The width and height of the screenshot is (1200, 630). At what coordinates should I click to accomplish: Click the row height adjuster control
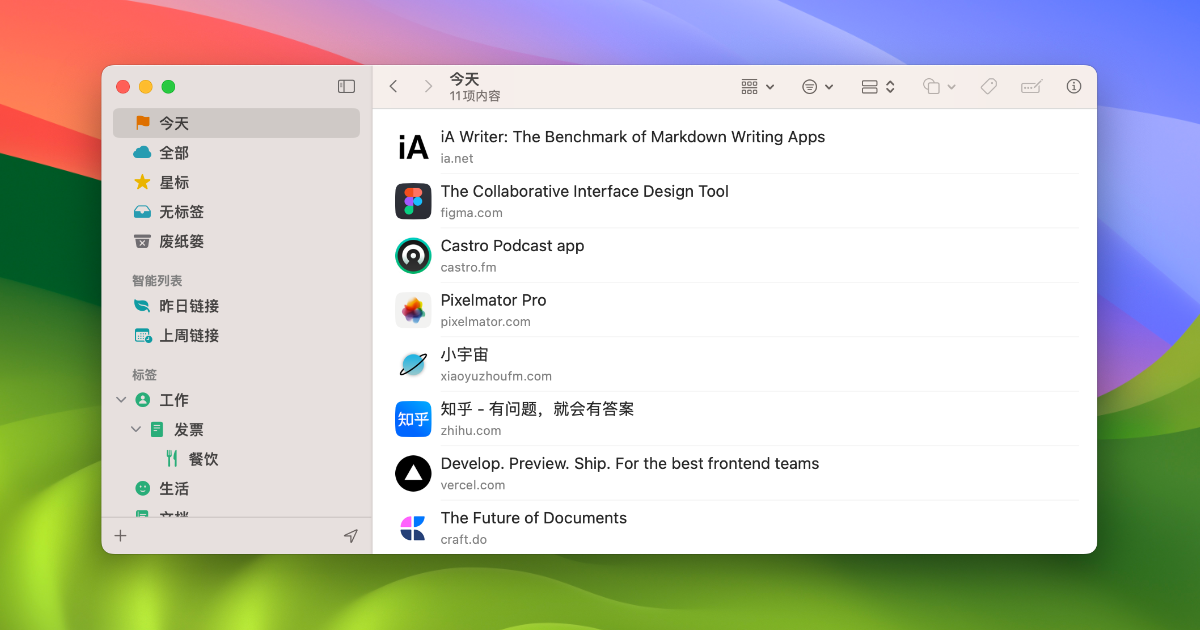tap(872, 86)
